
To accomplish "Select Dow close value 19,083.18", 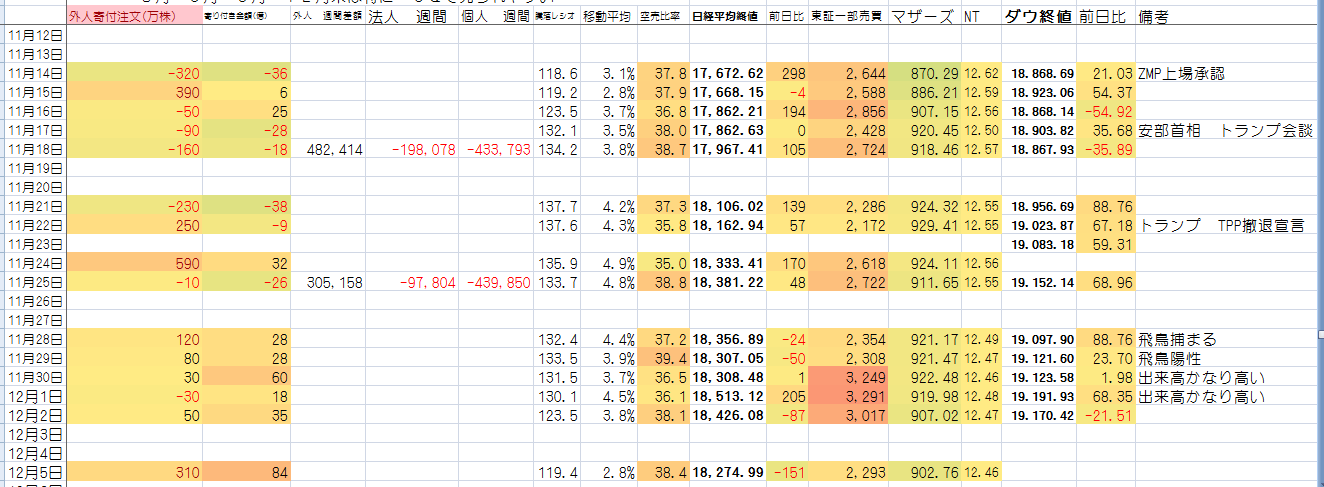I will (x=1041, y=245).
